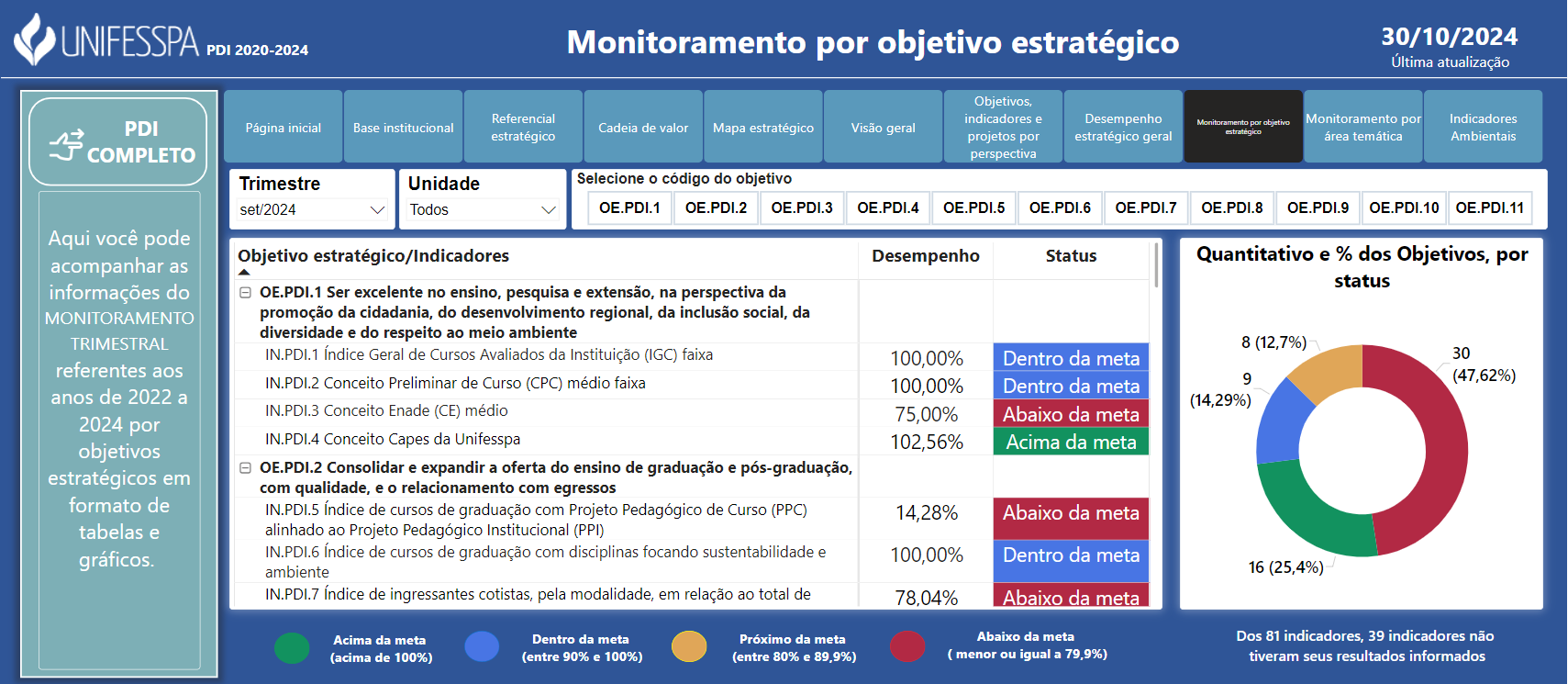Image resolution: width=1568 pixels, height=684 pixels.
Task: Click the table vertical scrollbar
Action: point(1156,264)
